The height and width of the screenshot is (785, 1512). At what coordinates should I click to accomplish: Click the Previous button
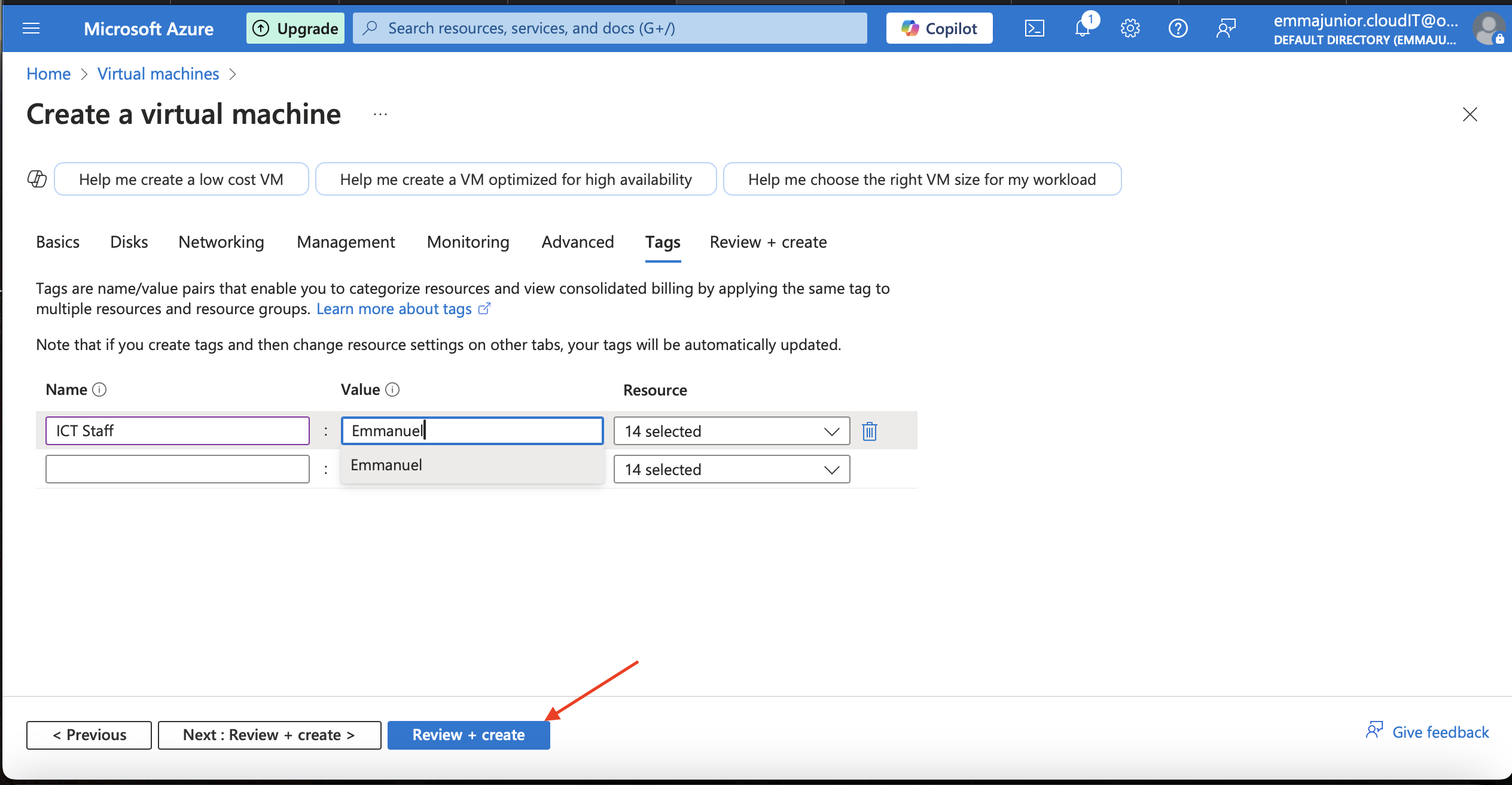89,735
